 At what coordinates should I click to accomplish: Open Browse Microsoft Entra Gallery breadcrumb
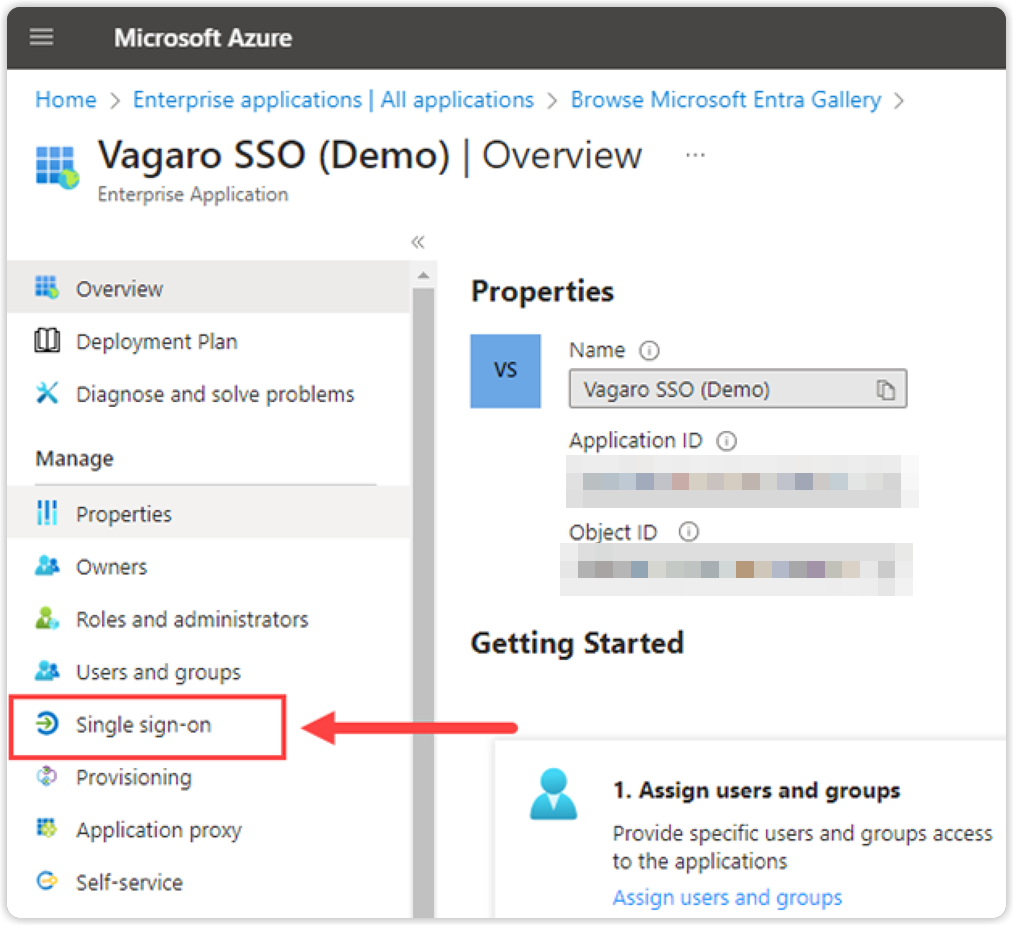pos(726,100)
